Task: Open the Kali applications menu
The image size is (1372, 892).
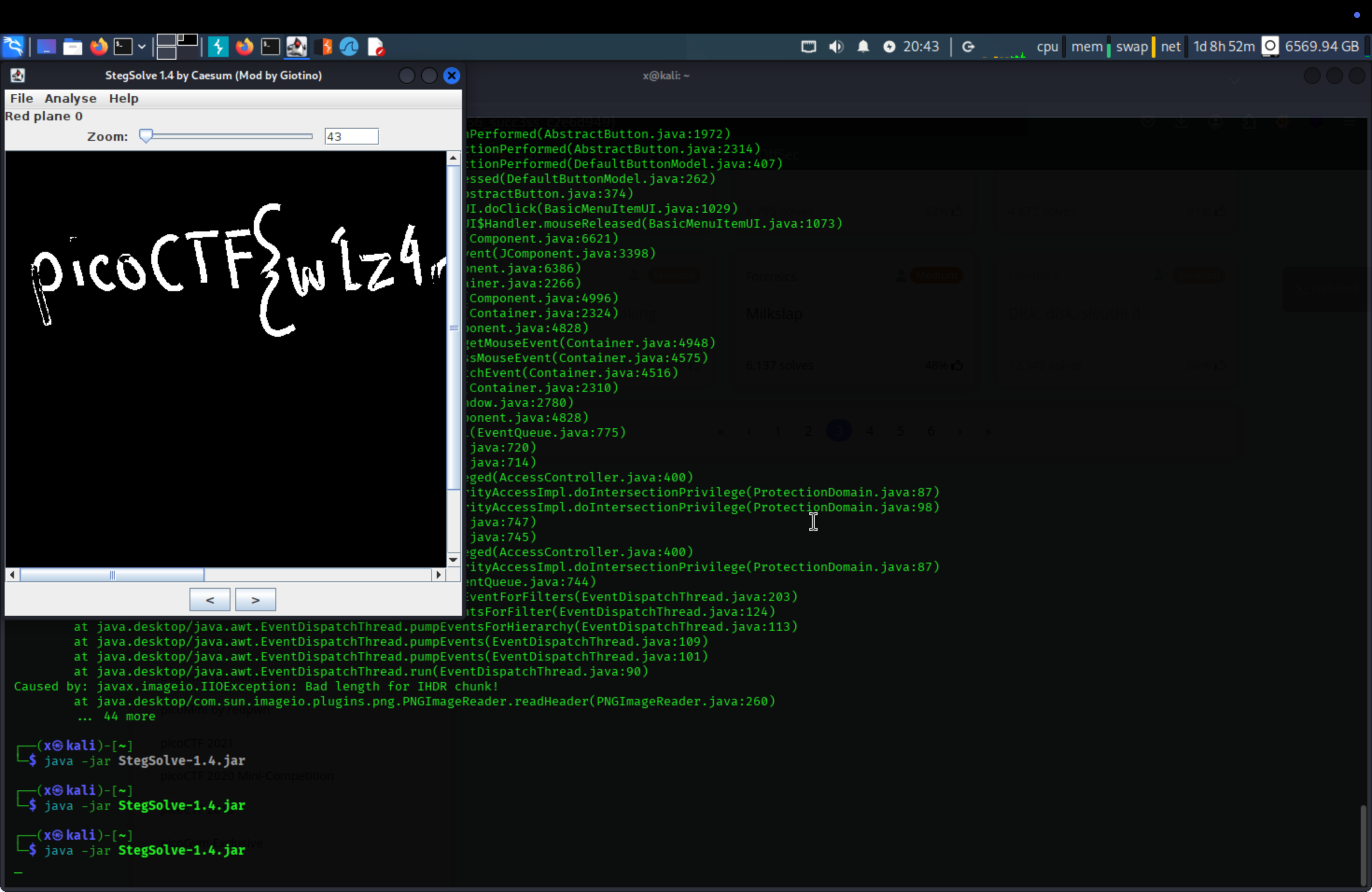Action: (x=13, y=47)
